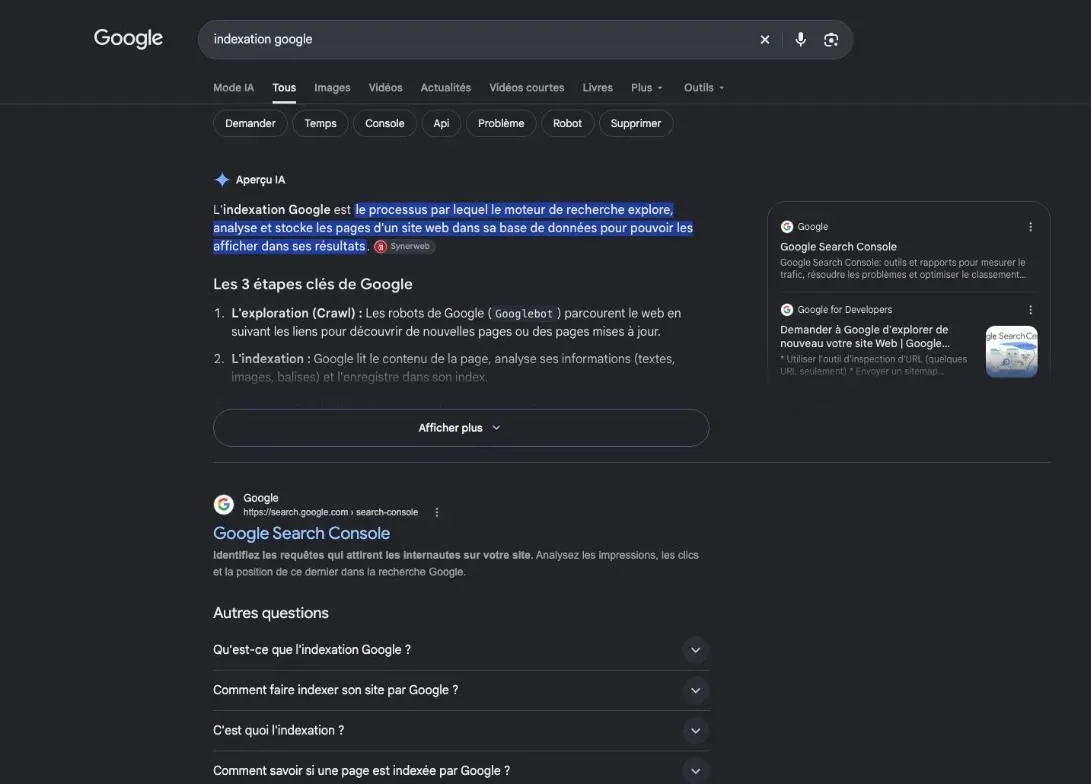Click the Temps filter chip
This screenshot has width=1091, height=784.
[320, 123]
